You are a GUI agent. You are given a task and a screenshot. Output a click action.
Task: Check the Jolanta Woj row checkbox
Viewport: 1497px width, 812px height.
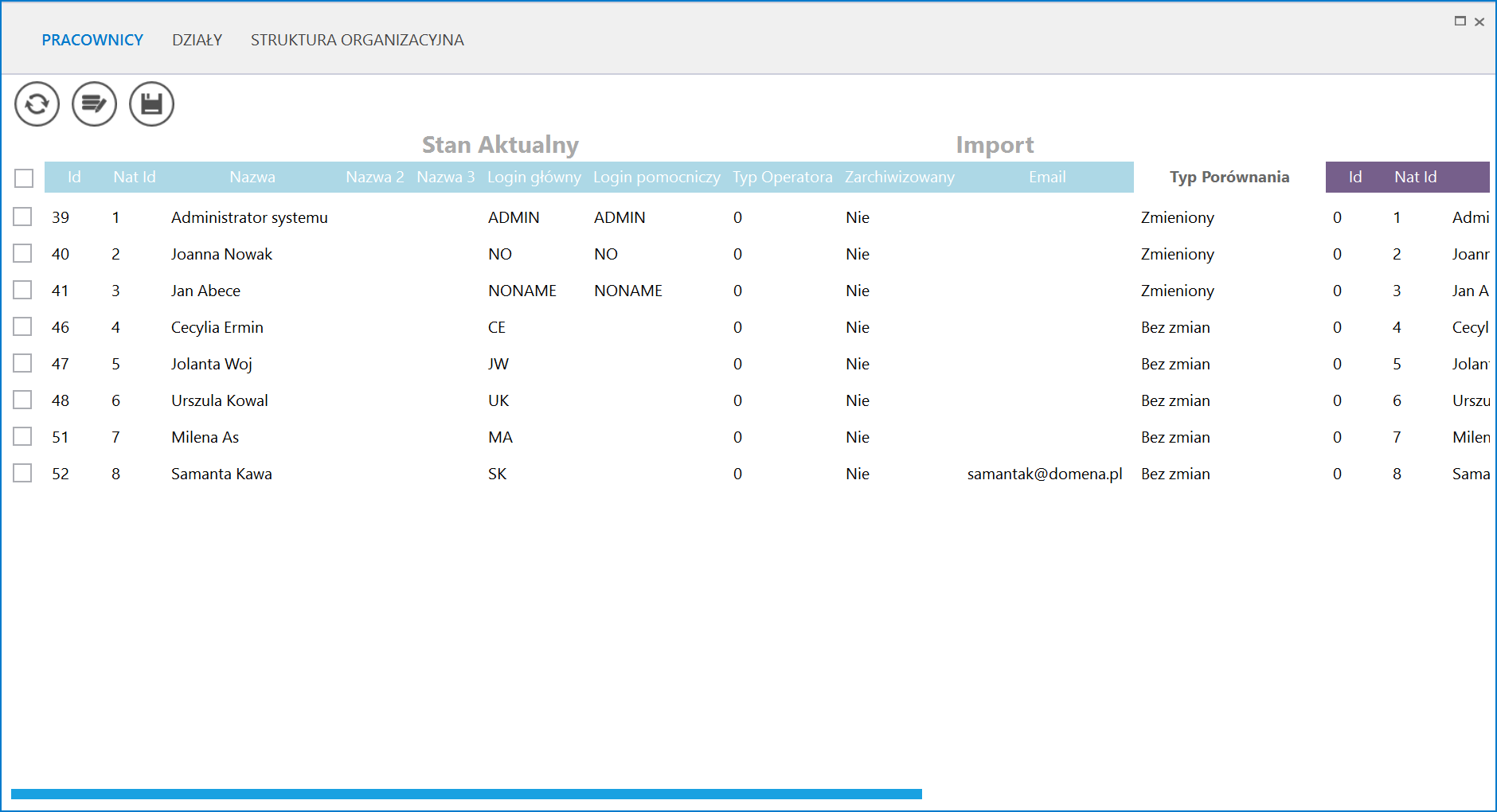click(22, 363)
